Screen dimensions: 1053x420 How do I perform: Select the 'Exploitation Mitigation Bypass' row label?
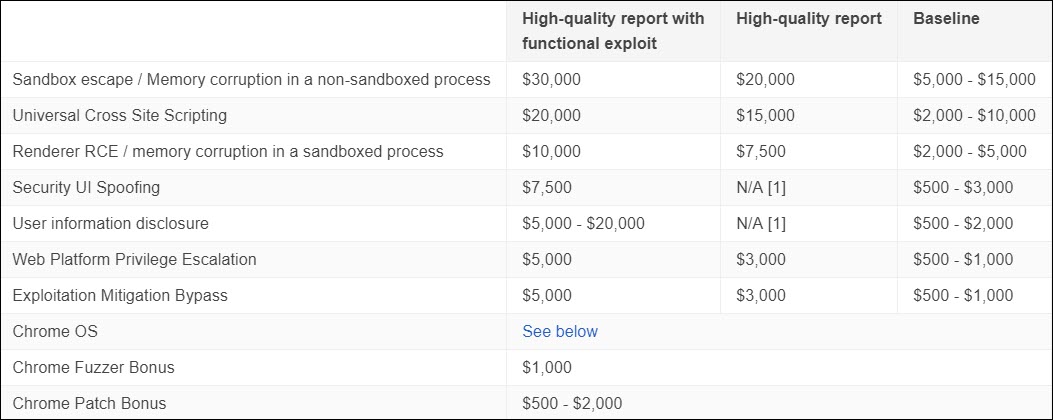click(120, 295)
